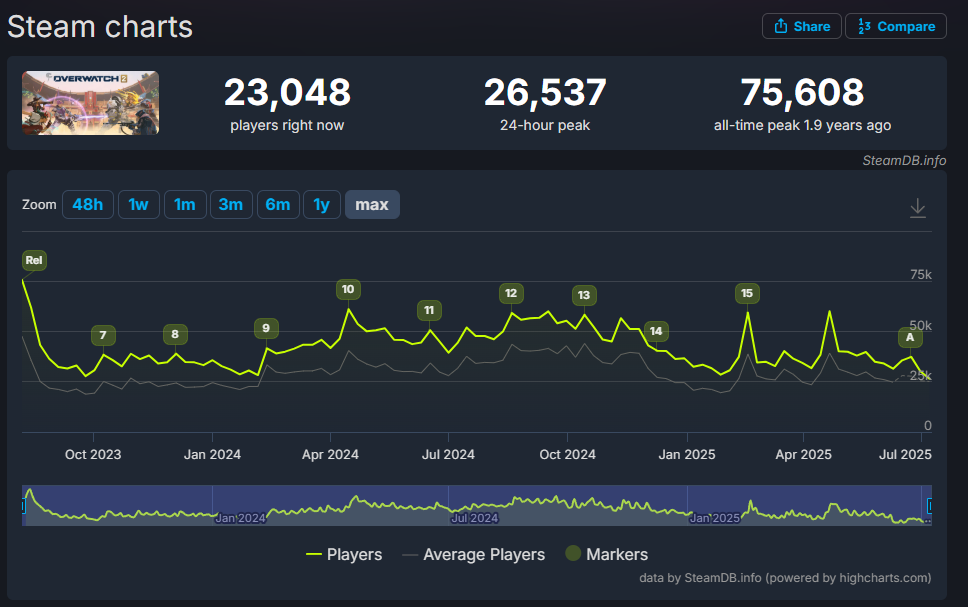
Task: Click the chart download arrow icon
Action: tap(917, 208)
